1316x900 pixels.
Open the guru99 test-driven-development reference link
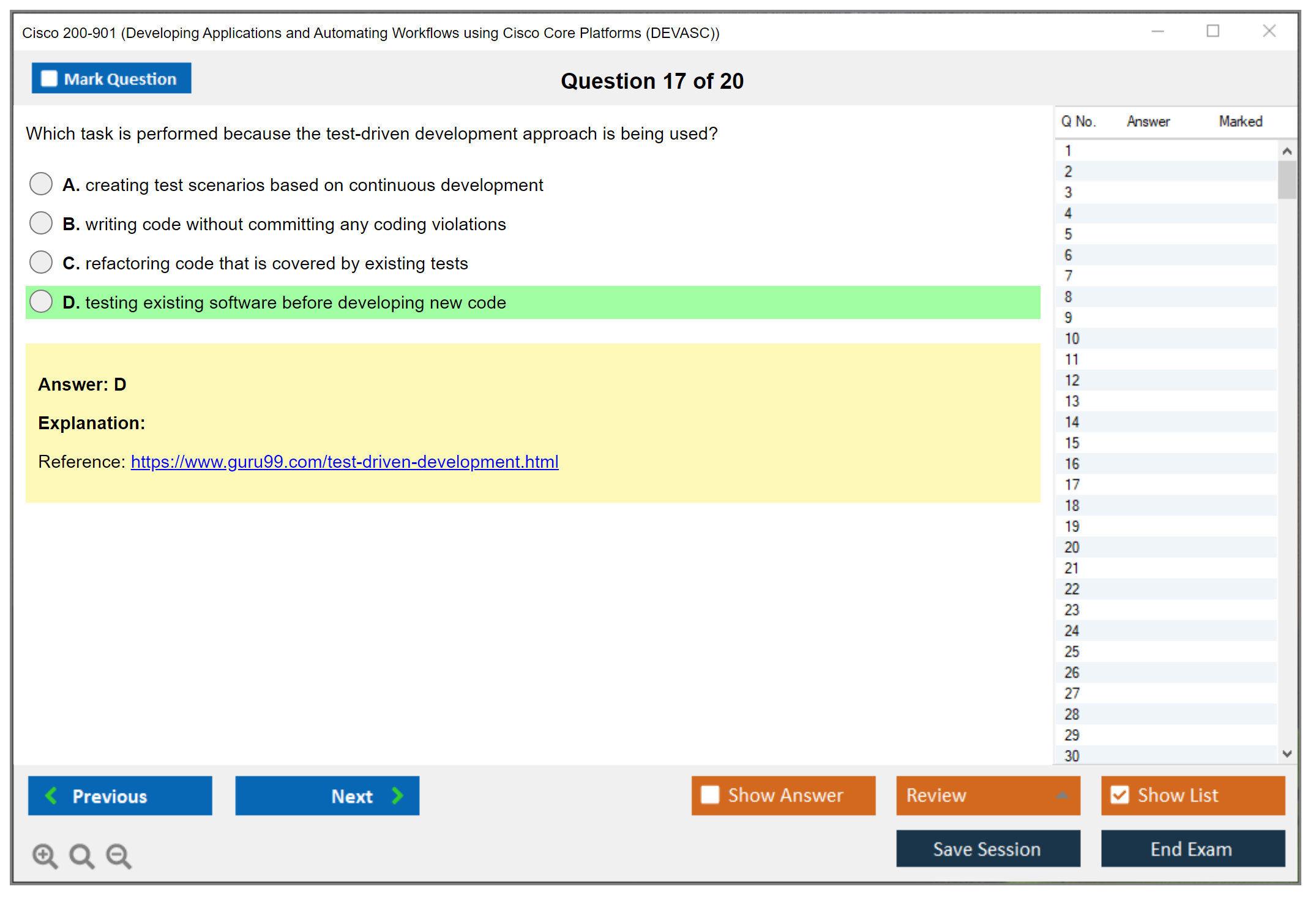coord(344,462)
